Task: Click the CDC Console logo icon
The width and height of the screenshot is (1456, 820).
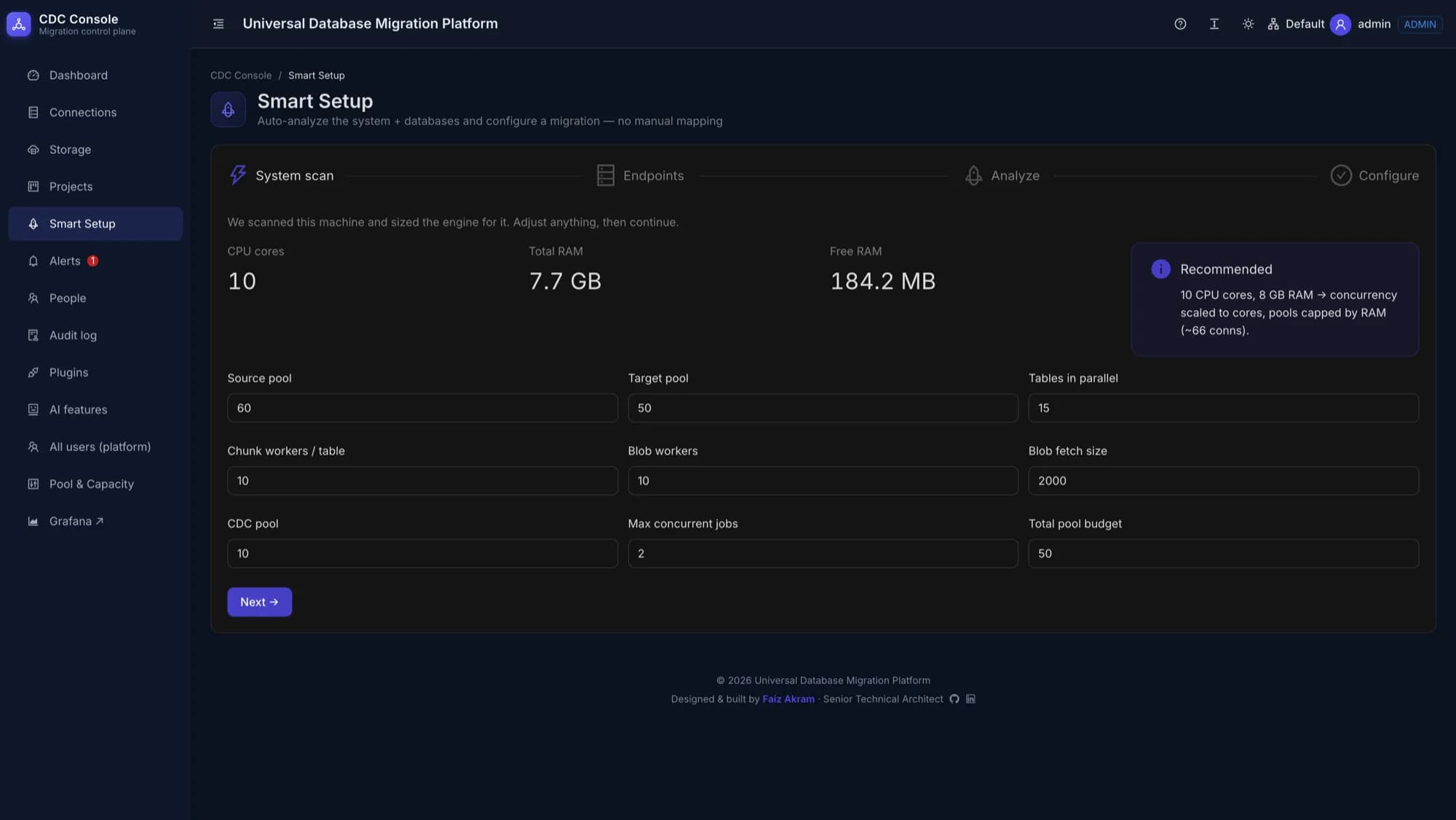Action: click(19, 24)
